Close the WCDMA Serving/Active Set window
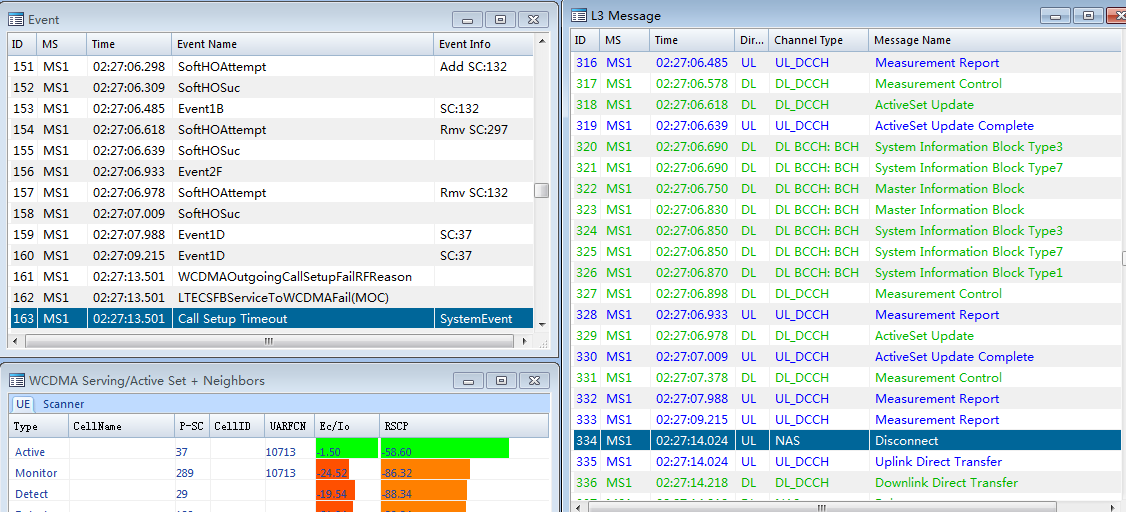The image size is (1126, 512). point(533,381)
